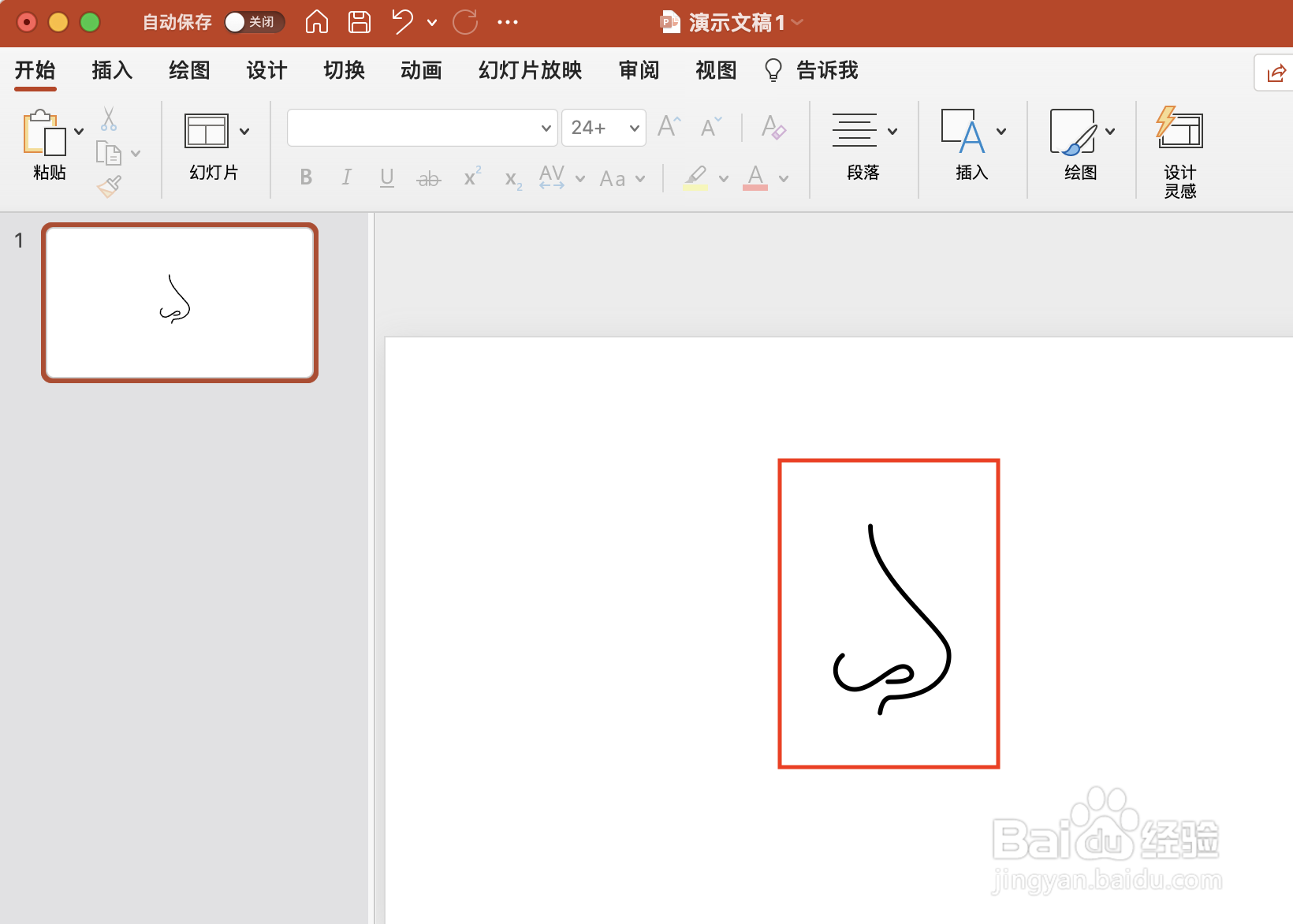This screenshot has height=924, width=1293.
Task: Clear all formatting with eraser A icon
Action: coord(773,127)
